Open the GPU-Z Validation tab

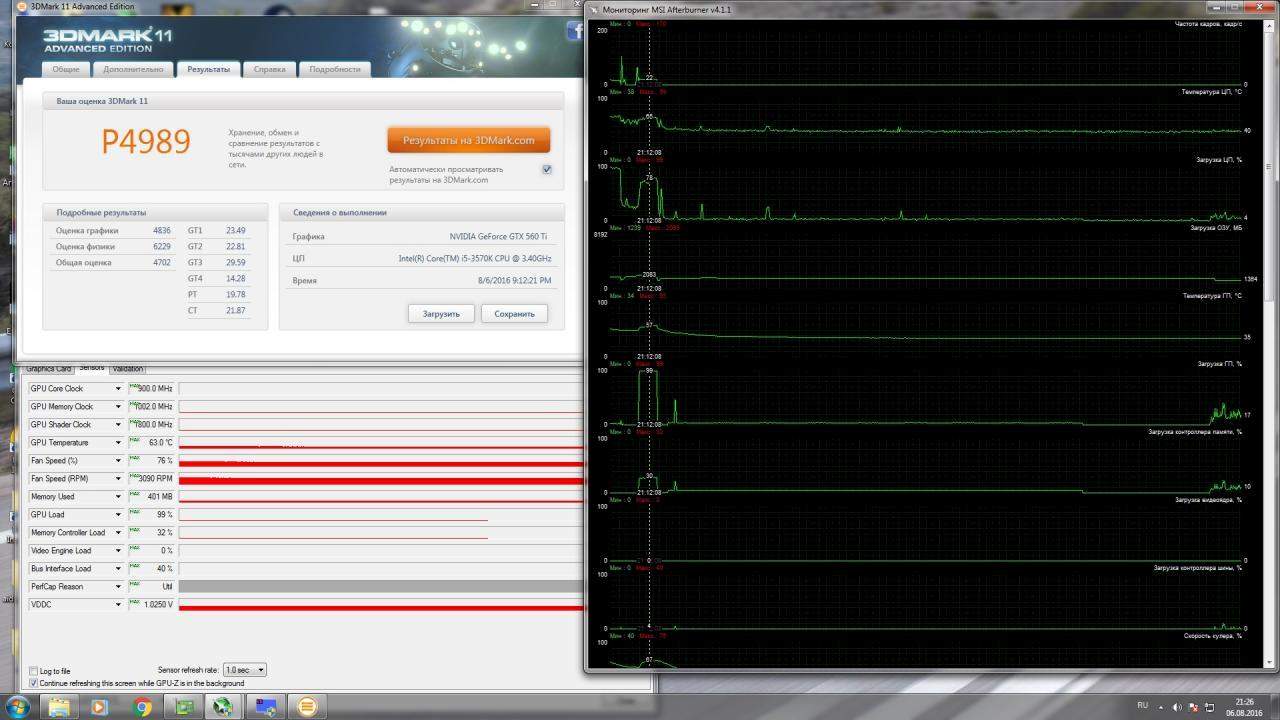(128, 369)
